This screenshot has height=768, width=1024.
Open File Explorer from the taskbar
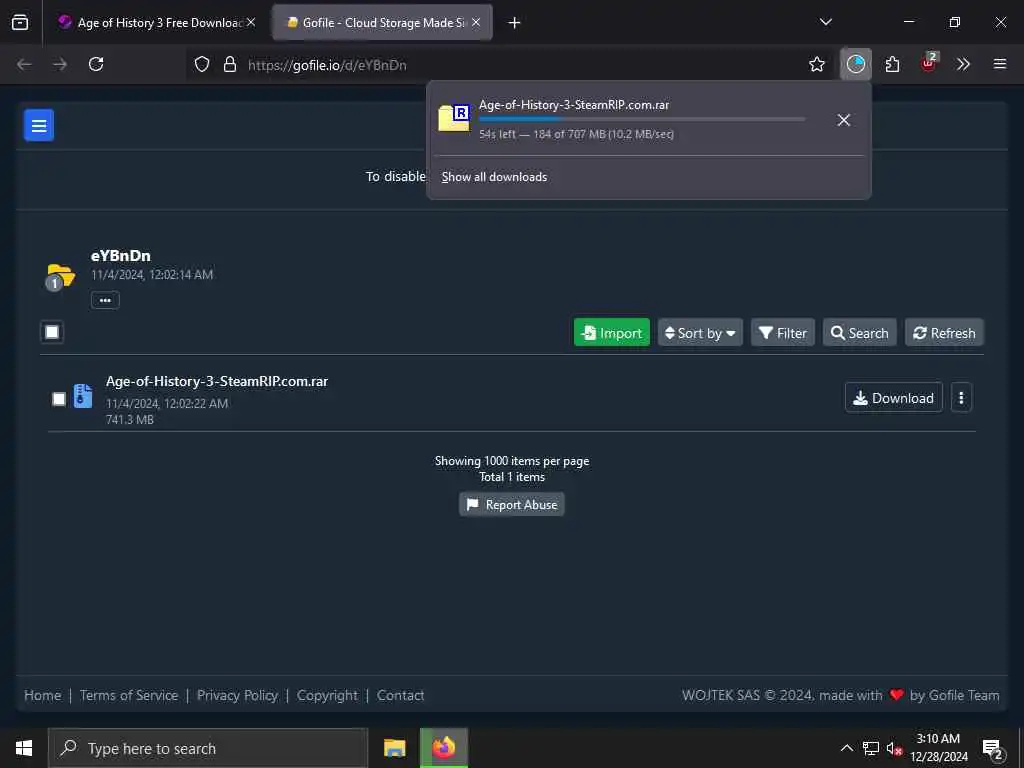[x=394, y=748]
